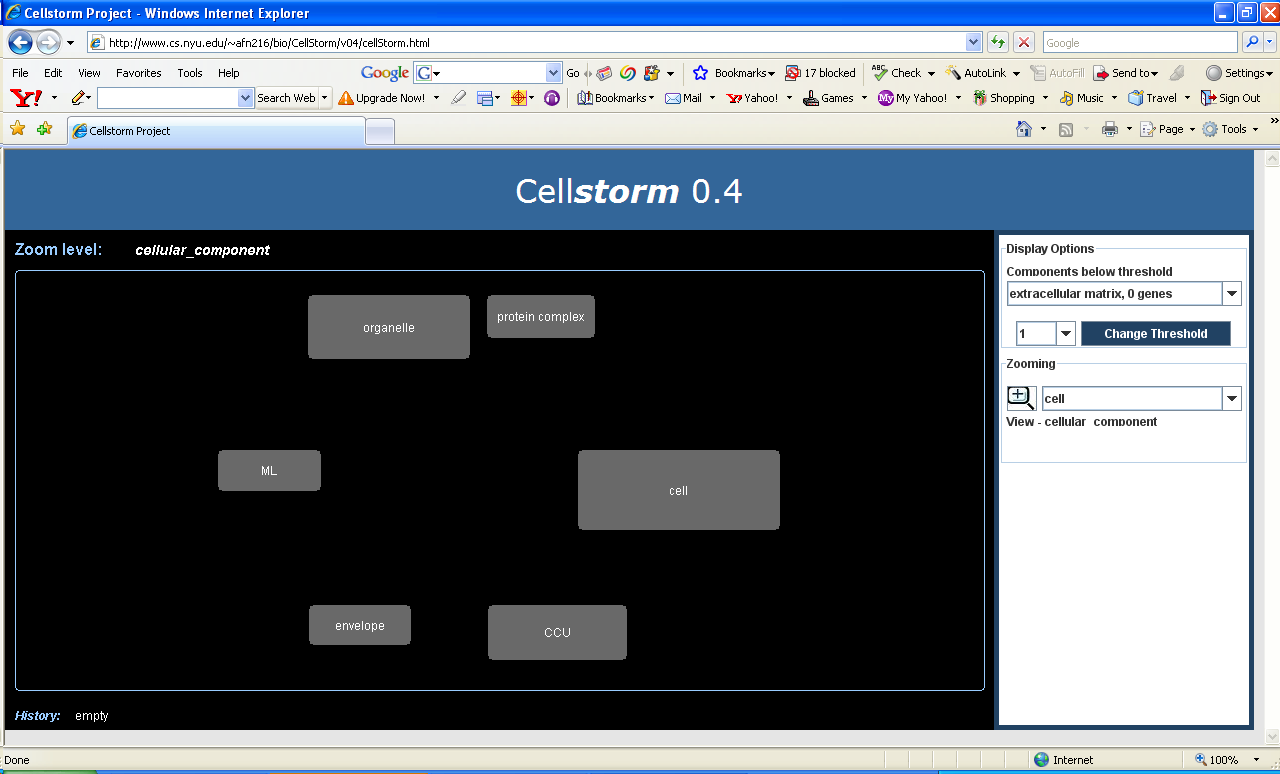Click the Change Threshold button
This screenshot has height=774, width=1280.
pyautogui.click(x=1155, y=334)
